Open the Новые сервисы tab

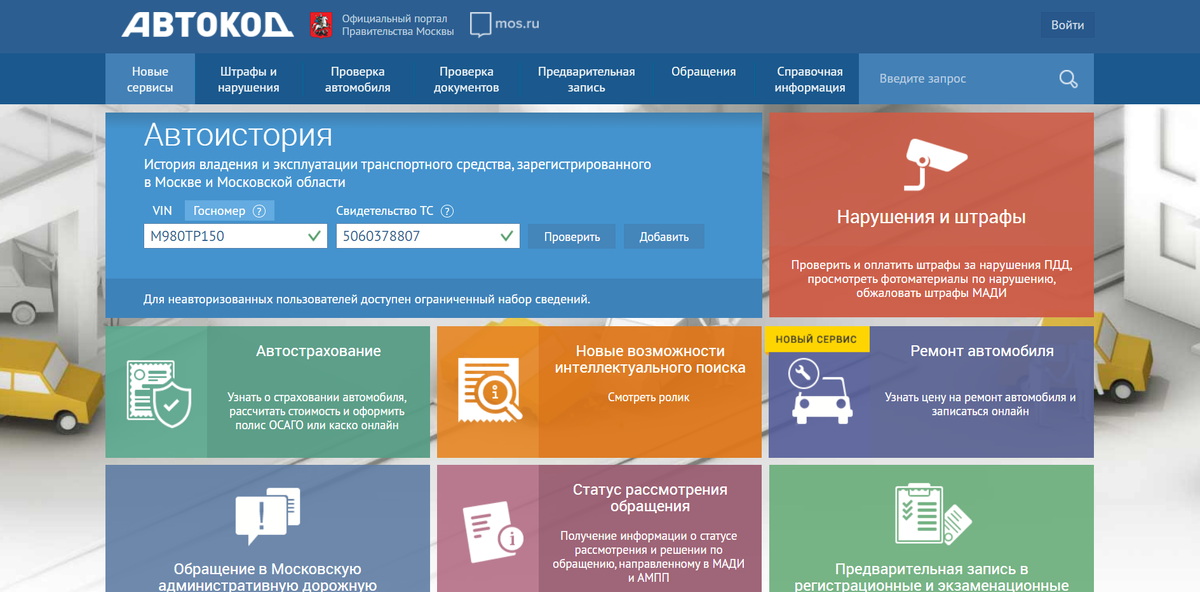[150, 79]
